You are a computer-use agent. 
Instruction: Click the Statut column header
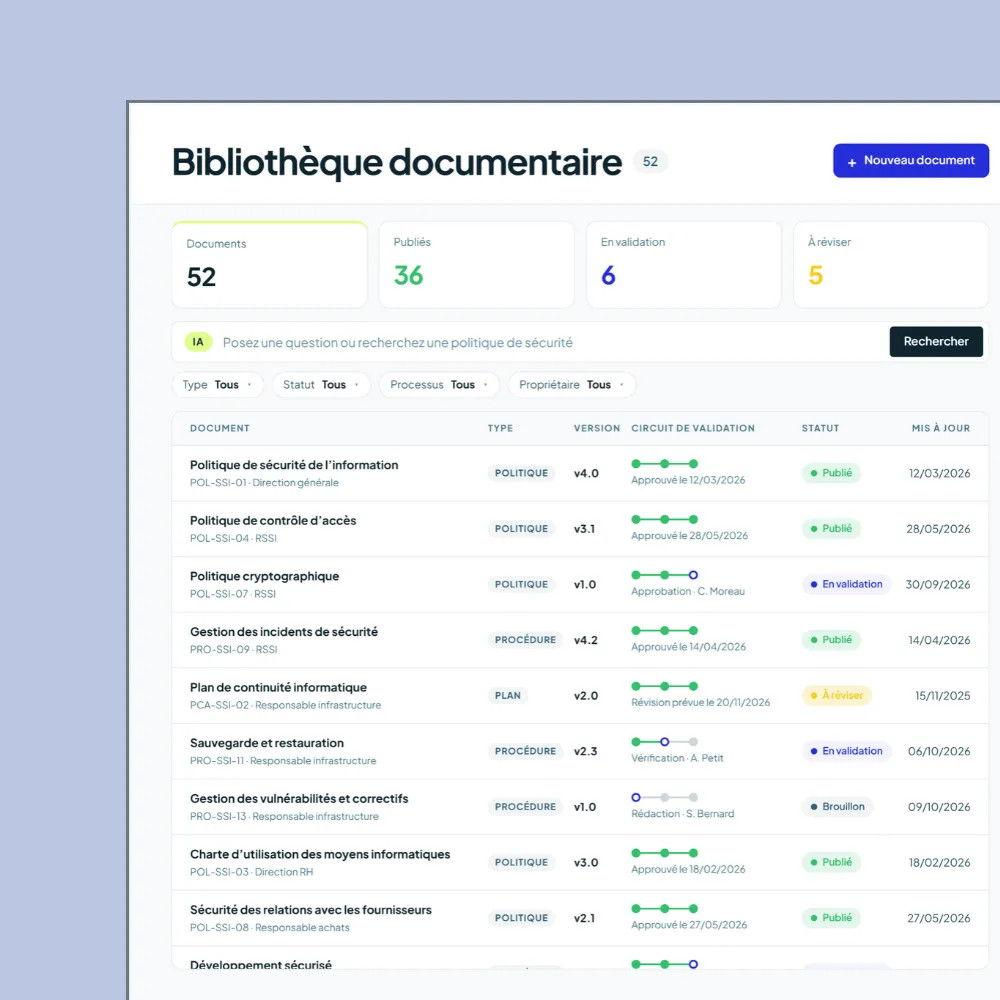click(820, 428)
